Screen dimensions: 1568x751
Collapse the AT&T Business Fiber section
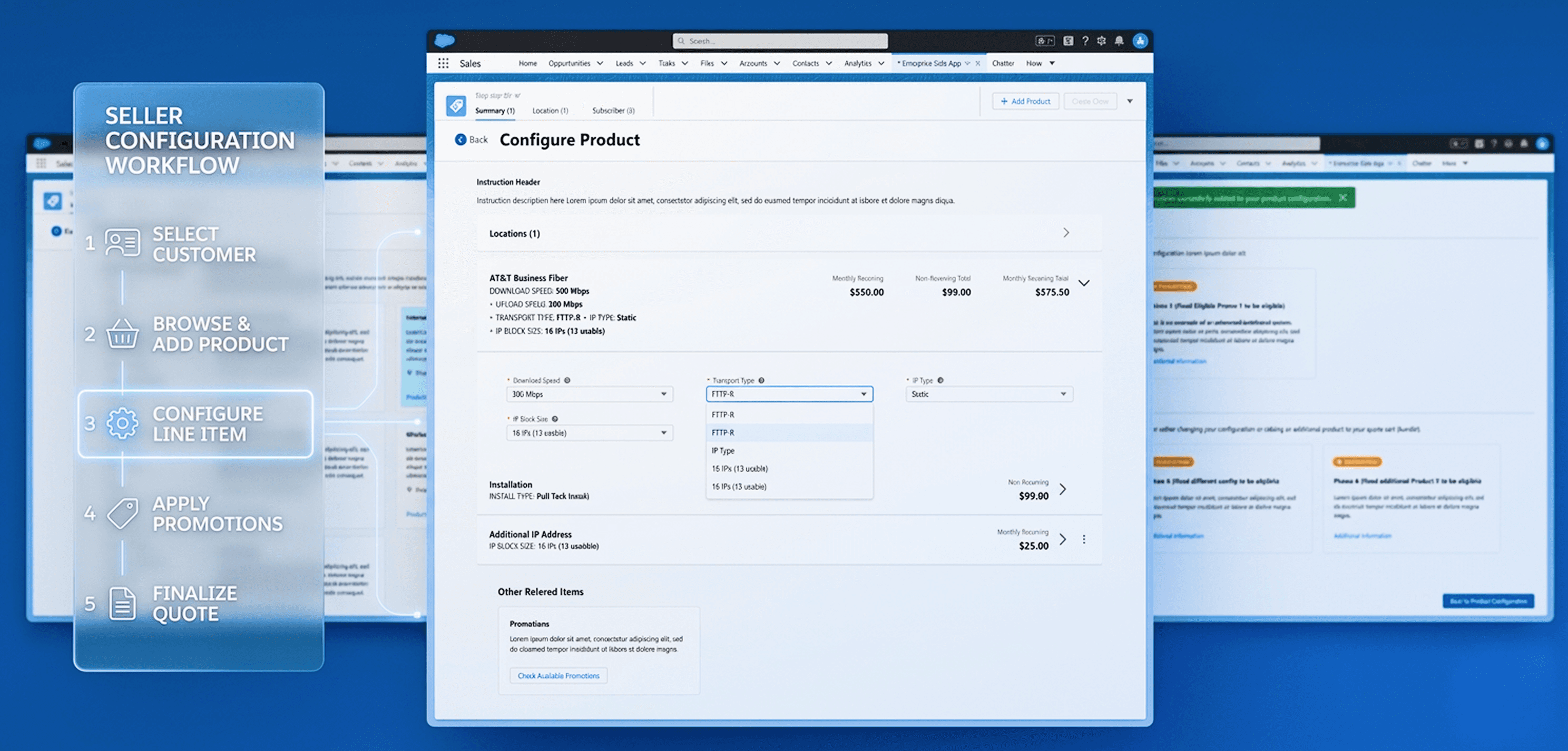[x=1083, y=283]
